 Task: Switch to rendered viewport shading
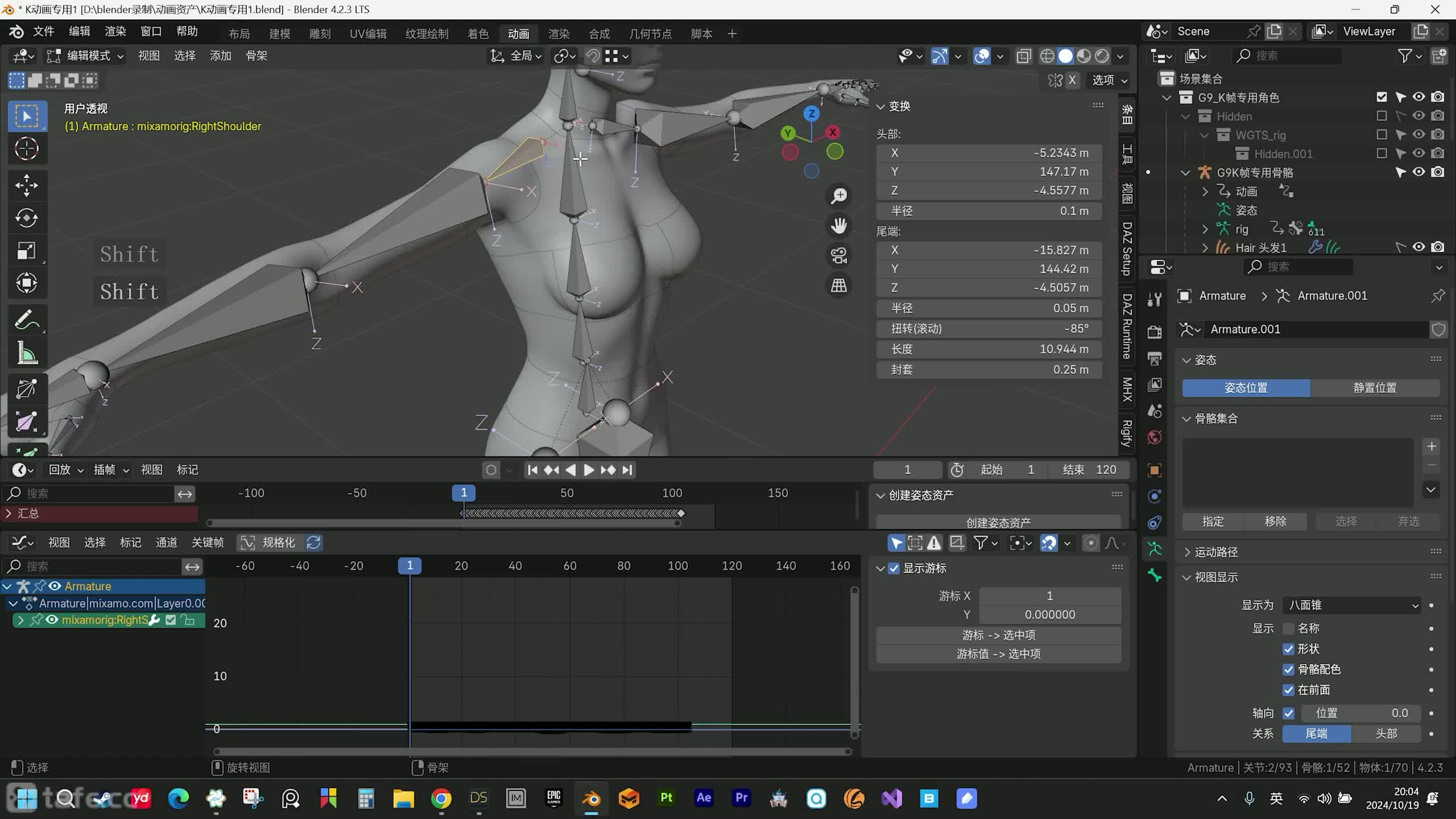tap(1102, 56)
